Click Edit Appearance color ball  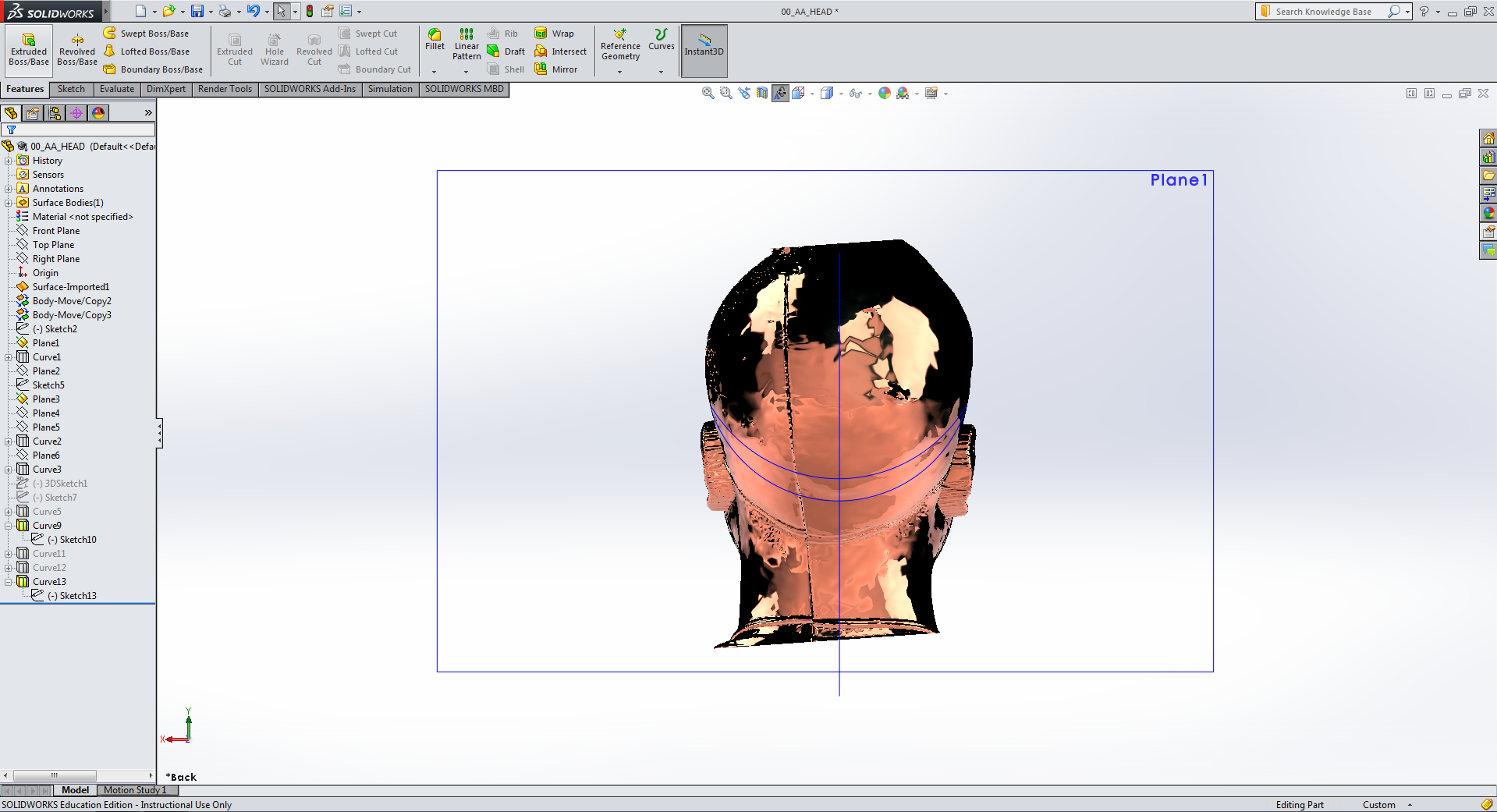click(884, 93)
